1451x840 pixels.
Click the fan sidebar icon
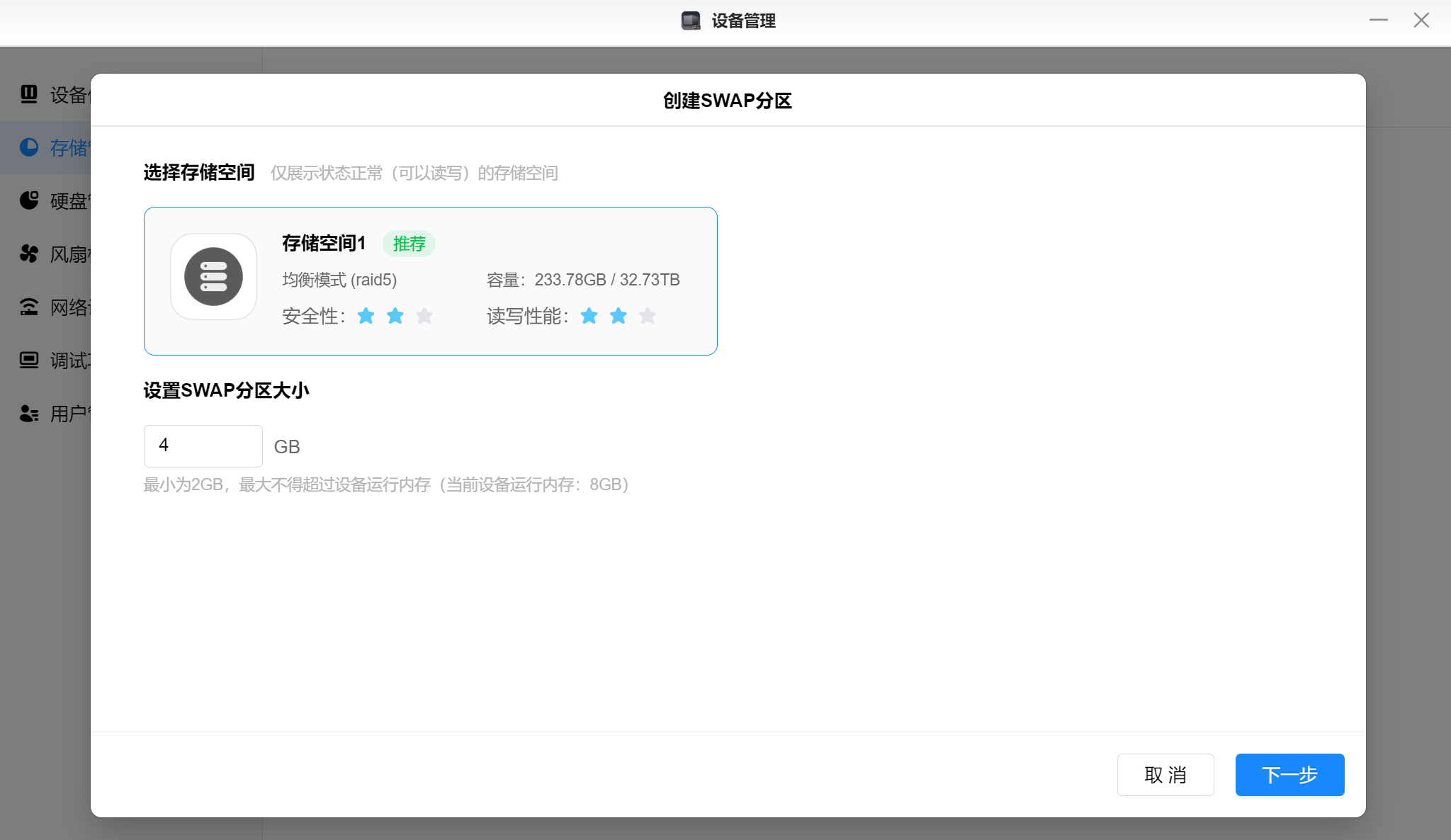(29, 254)
